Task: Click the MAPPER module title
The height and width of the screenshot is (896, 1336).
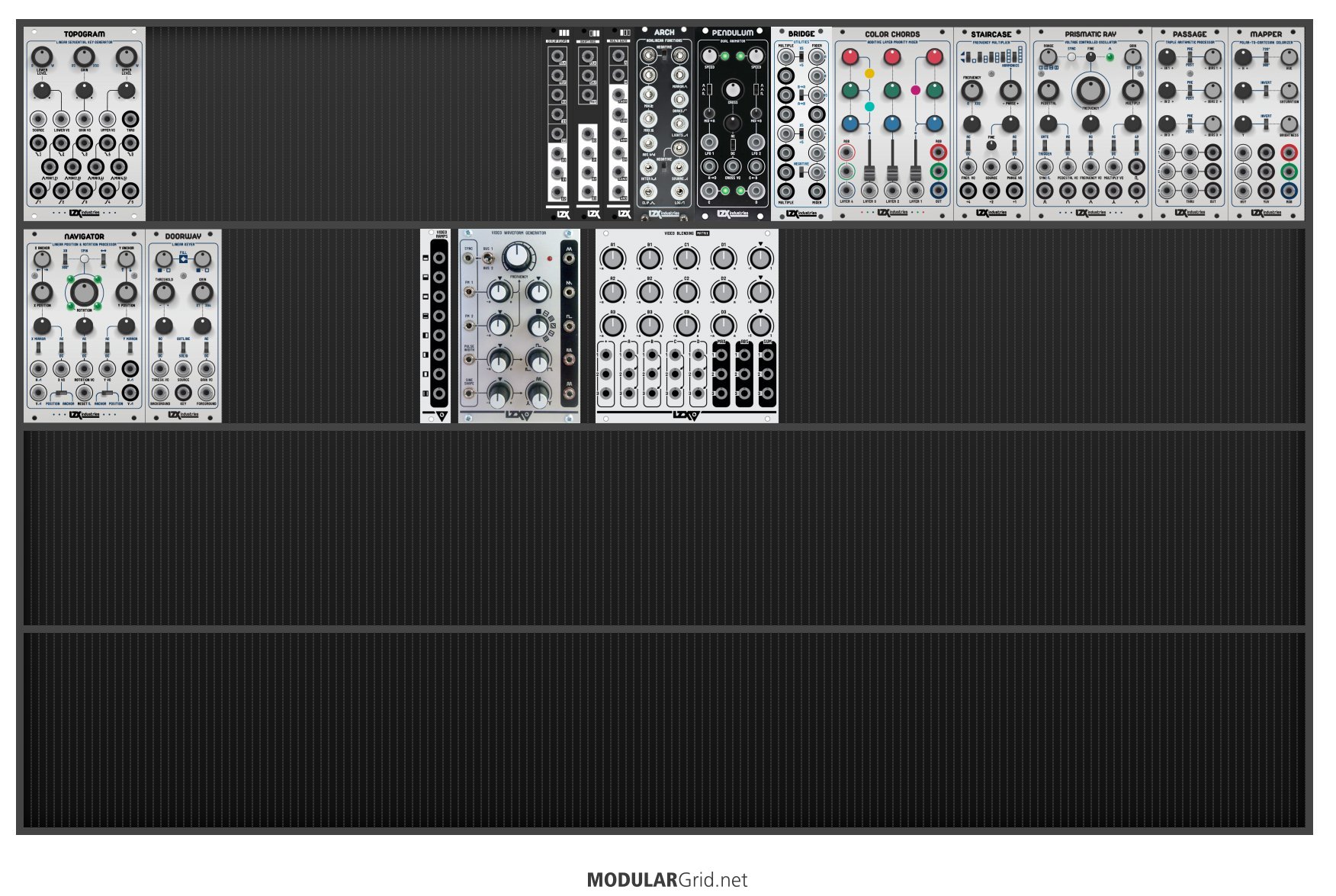Action: [1266, 34]
